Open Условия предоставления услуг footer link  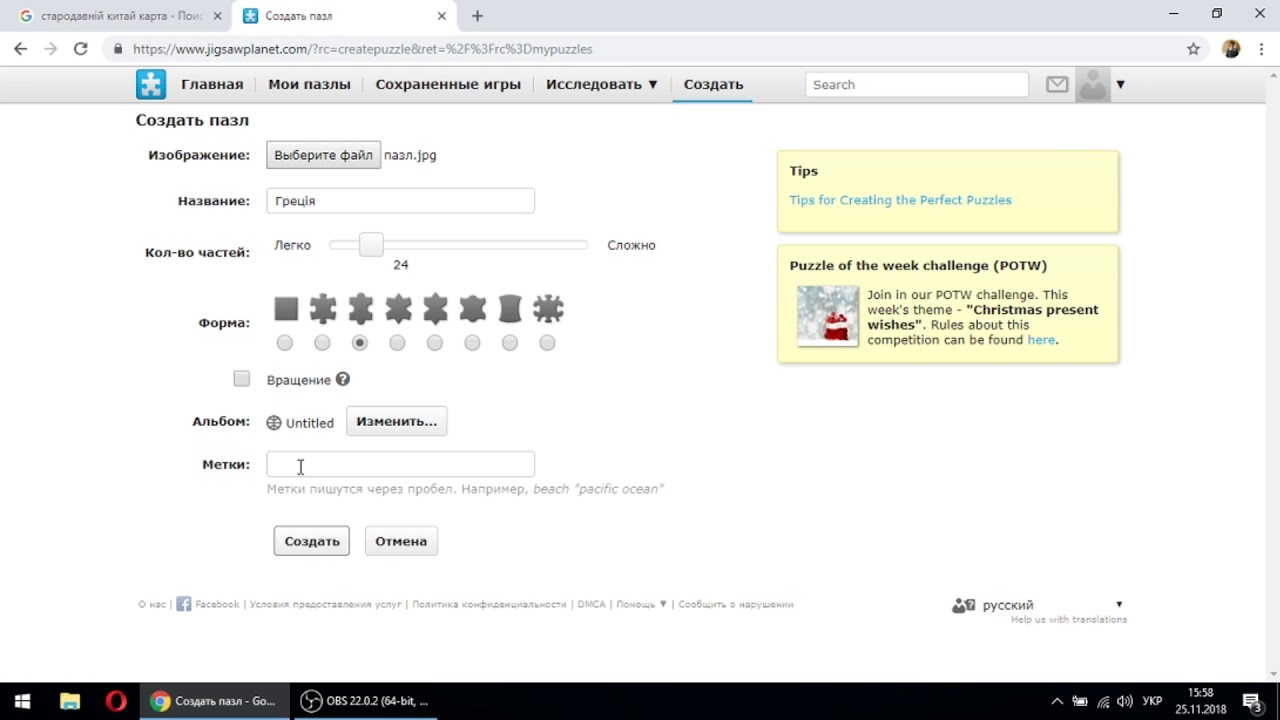click(x=325, y=604)
